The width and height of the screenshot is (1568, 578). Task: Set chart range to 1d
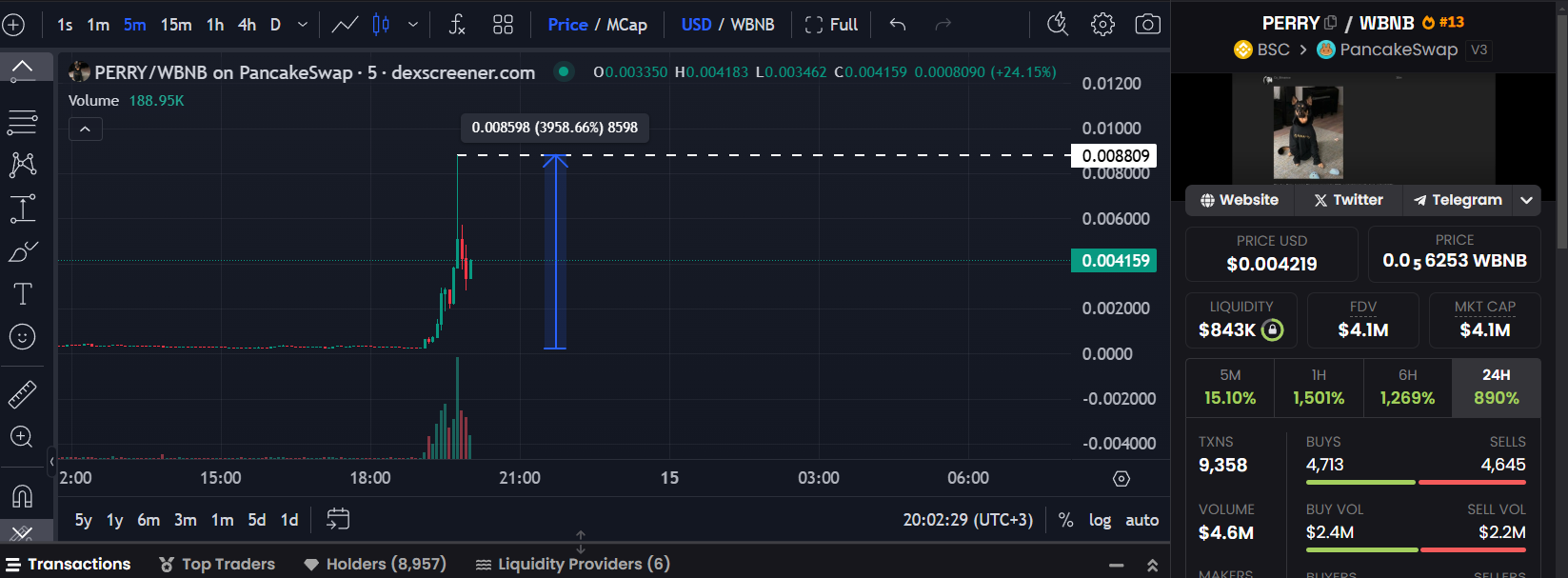click(x=289, y=520)
